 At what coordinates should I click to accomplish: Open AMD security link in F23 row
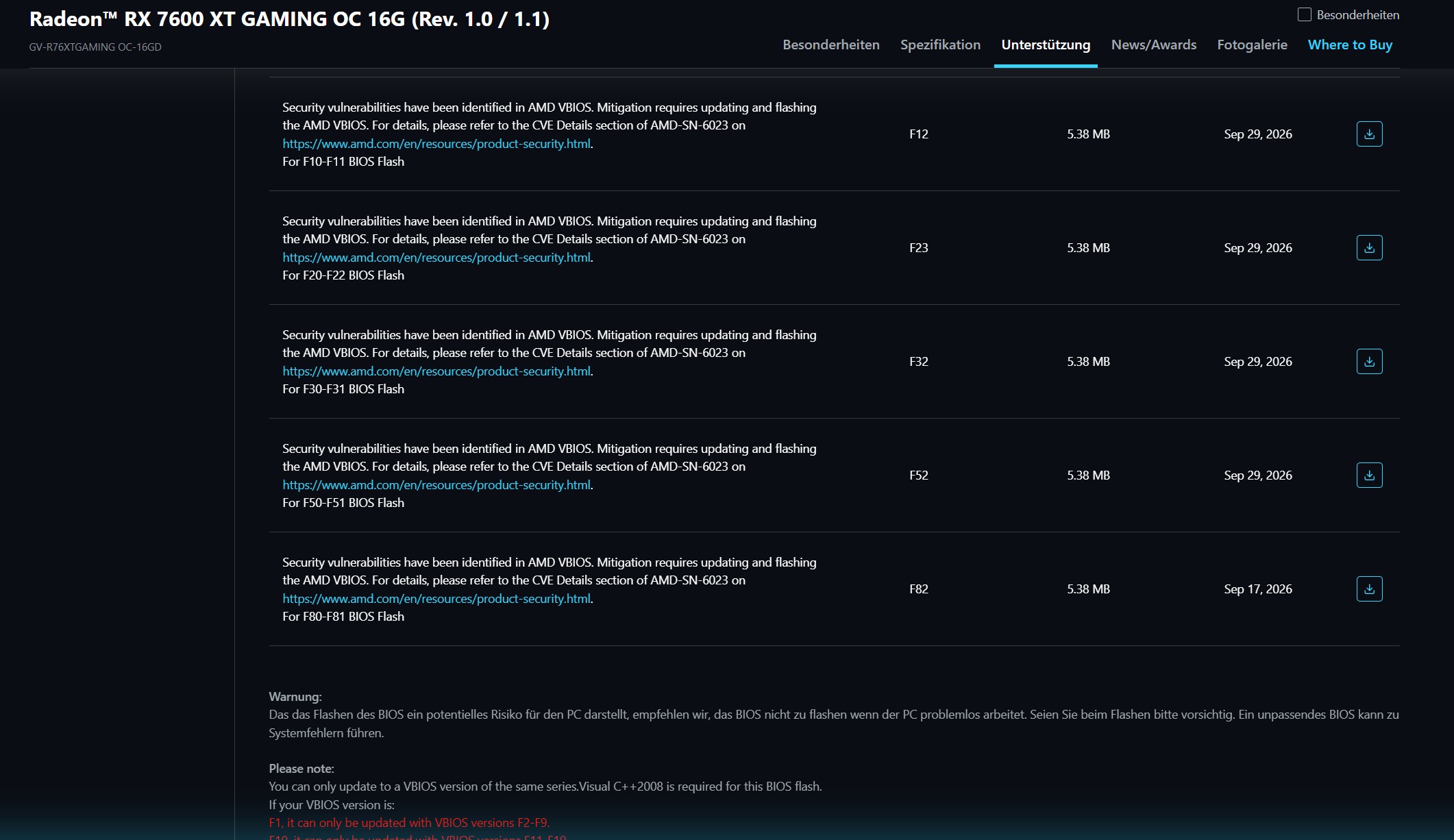pos(436,257)
